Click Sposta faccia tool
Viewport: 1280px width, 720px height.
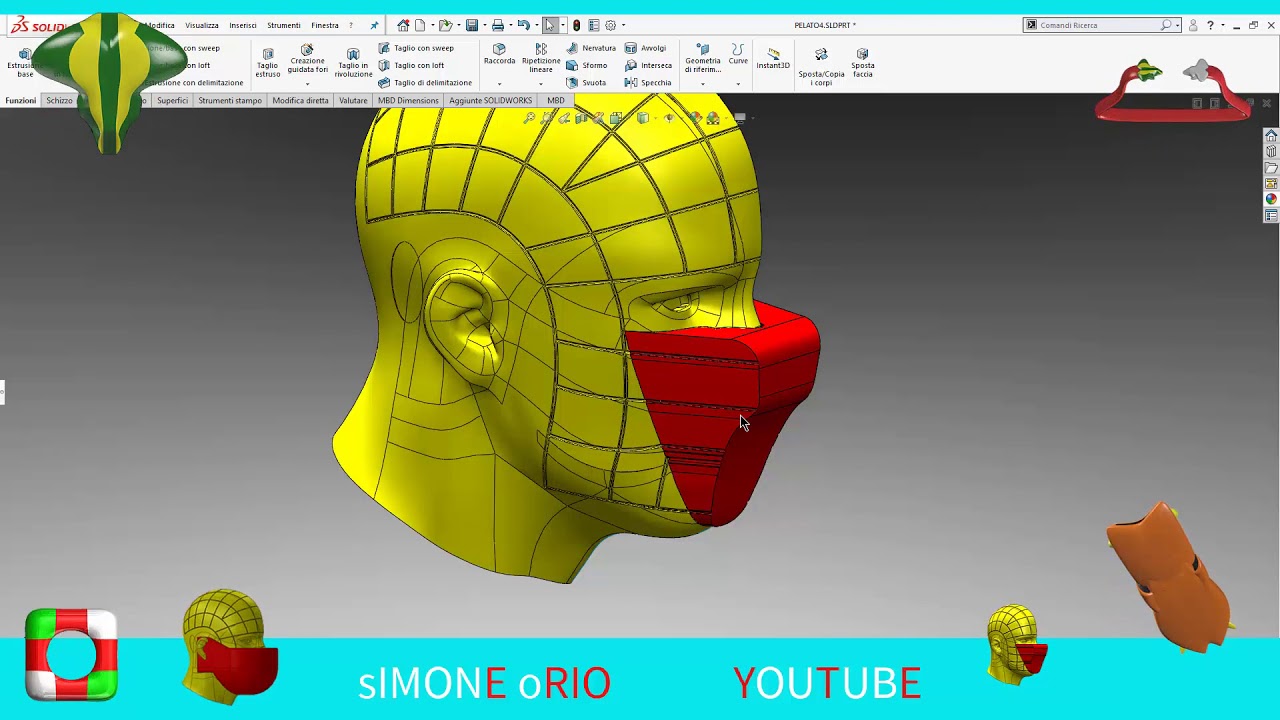[x=863, y=63]
